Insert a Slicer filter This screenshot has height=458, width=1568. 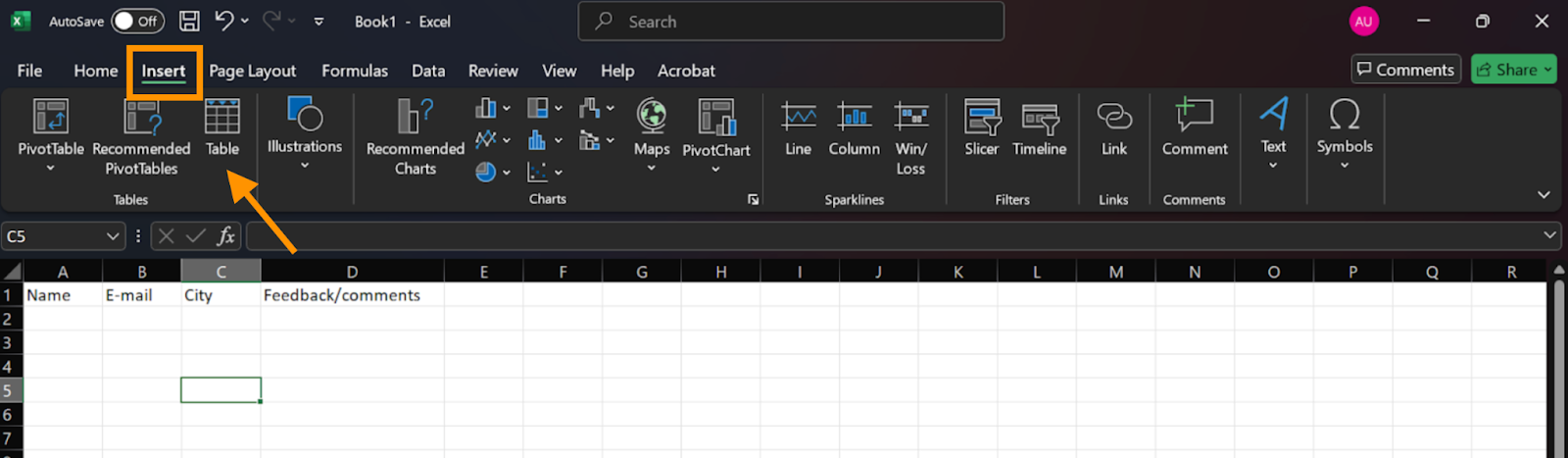[x=981, y=128]
